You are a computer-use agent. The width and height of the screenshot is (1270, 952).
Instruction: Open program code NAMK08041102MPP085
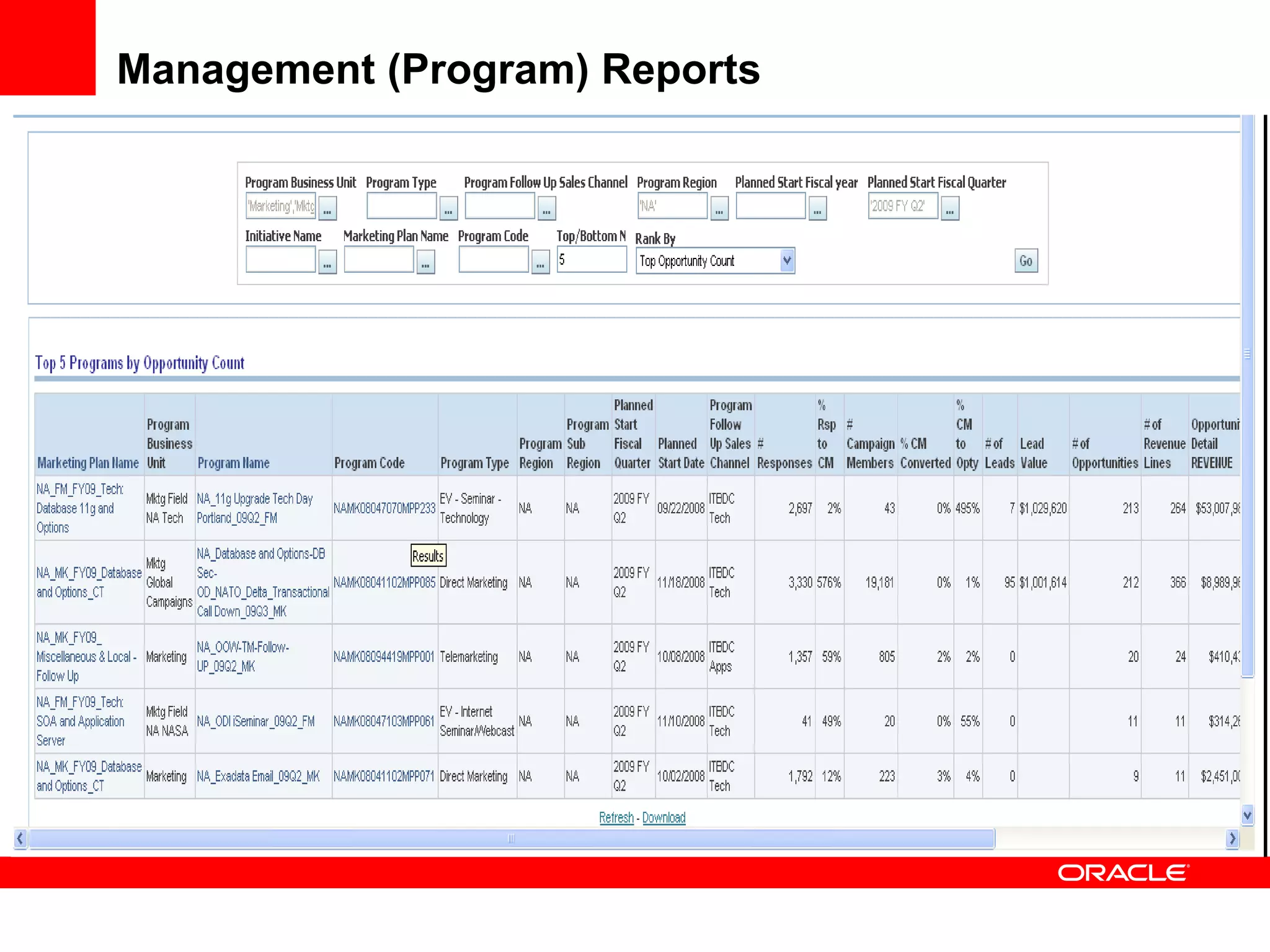pos(384,583)
